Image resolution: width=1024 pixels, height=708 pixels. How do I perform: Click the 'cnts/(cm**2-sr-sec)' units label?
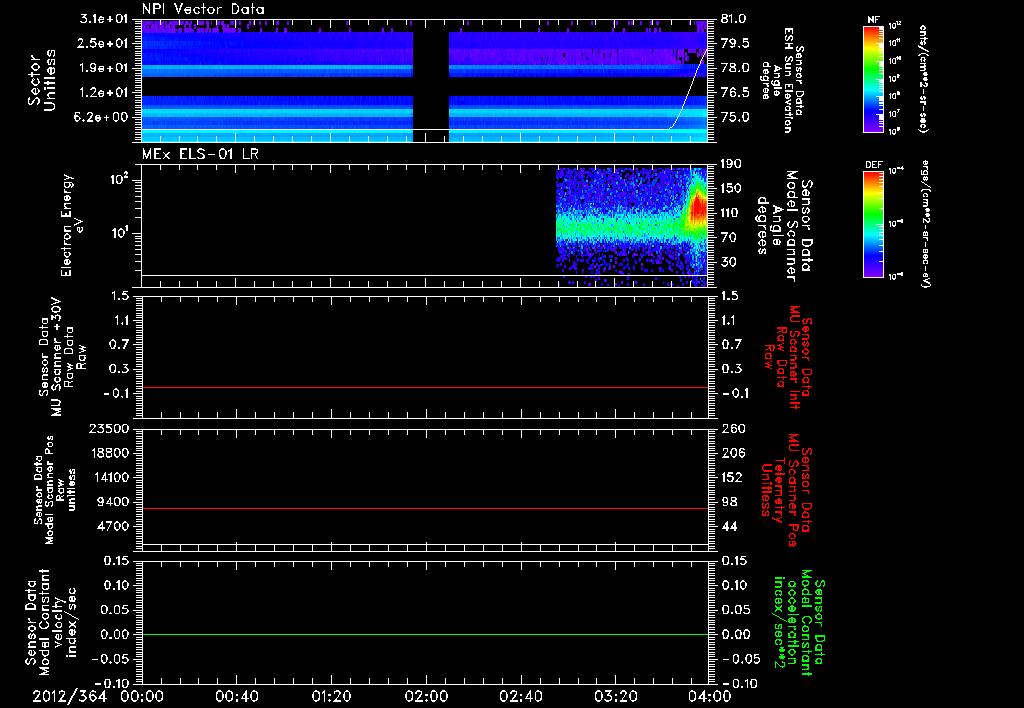click(923, 79)
